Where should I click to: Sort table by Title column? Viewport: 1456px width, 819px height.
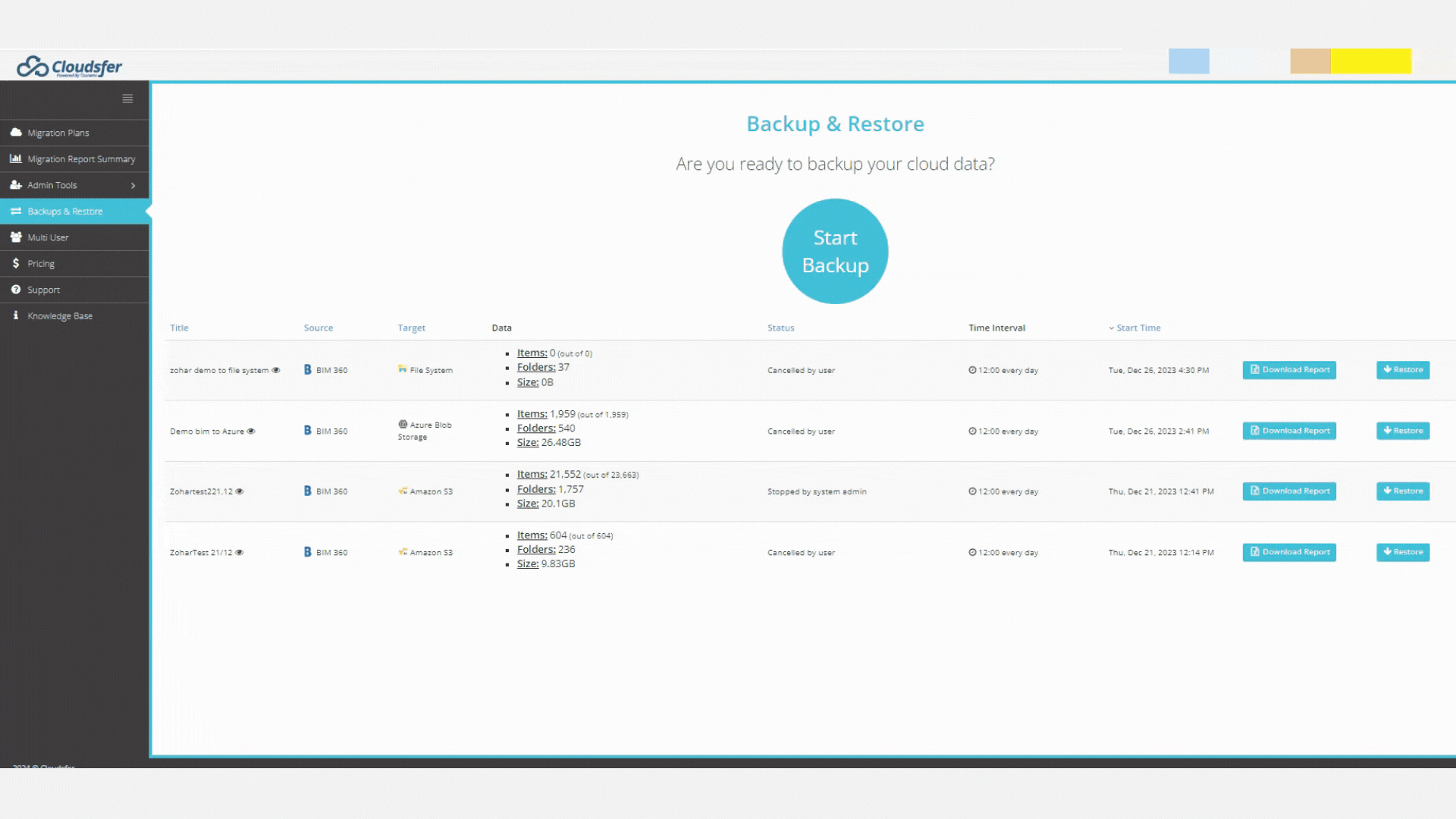tap(179, 328)
